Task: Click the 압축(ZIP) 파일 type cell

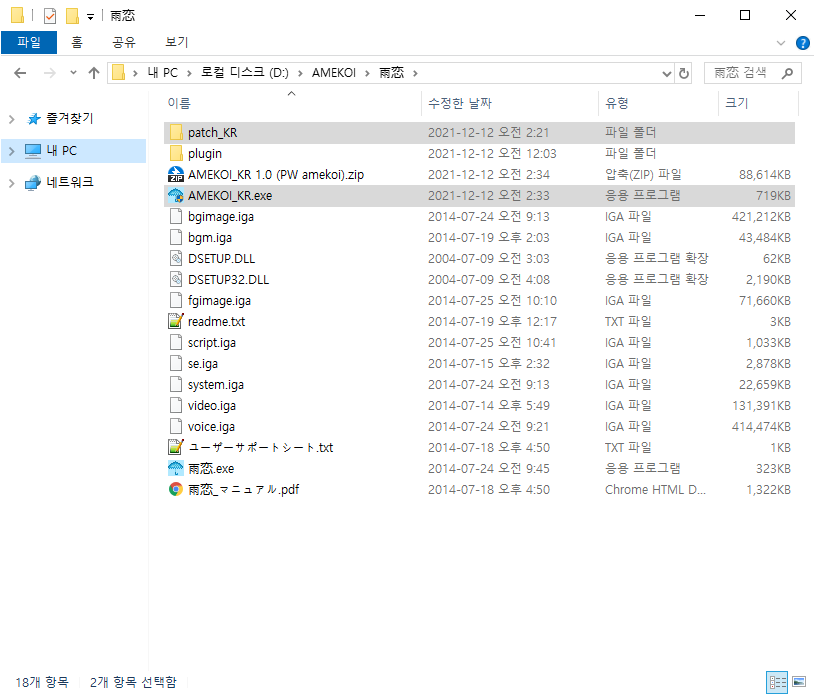Action: [x=643, y=175]
